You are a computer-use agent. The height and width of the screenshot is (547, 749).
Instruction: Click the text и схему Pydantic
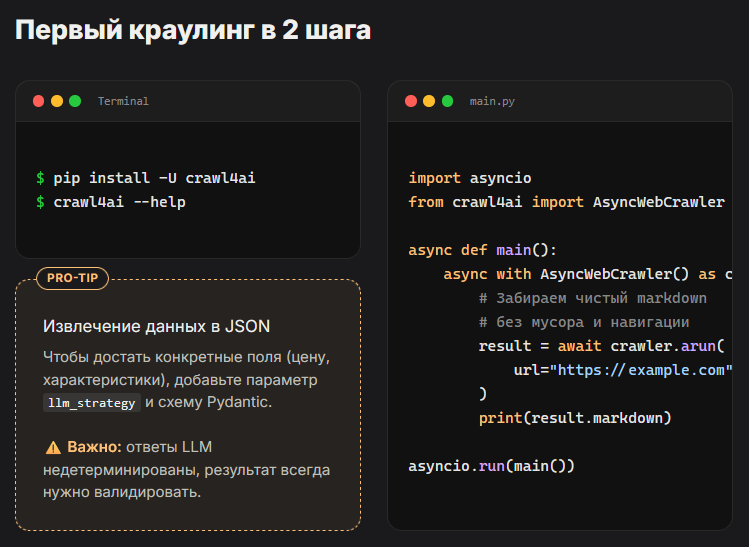(208, 402)
